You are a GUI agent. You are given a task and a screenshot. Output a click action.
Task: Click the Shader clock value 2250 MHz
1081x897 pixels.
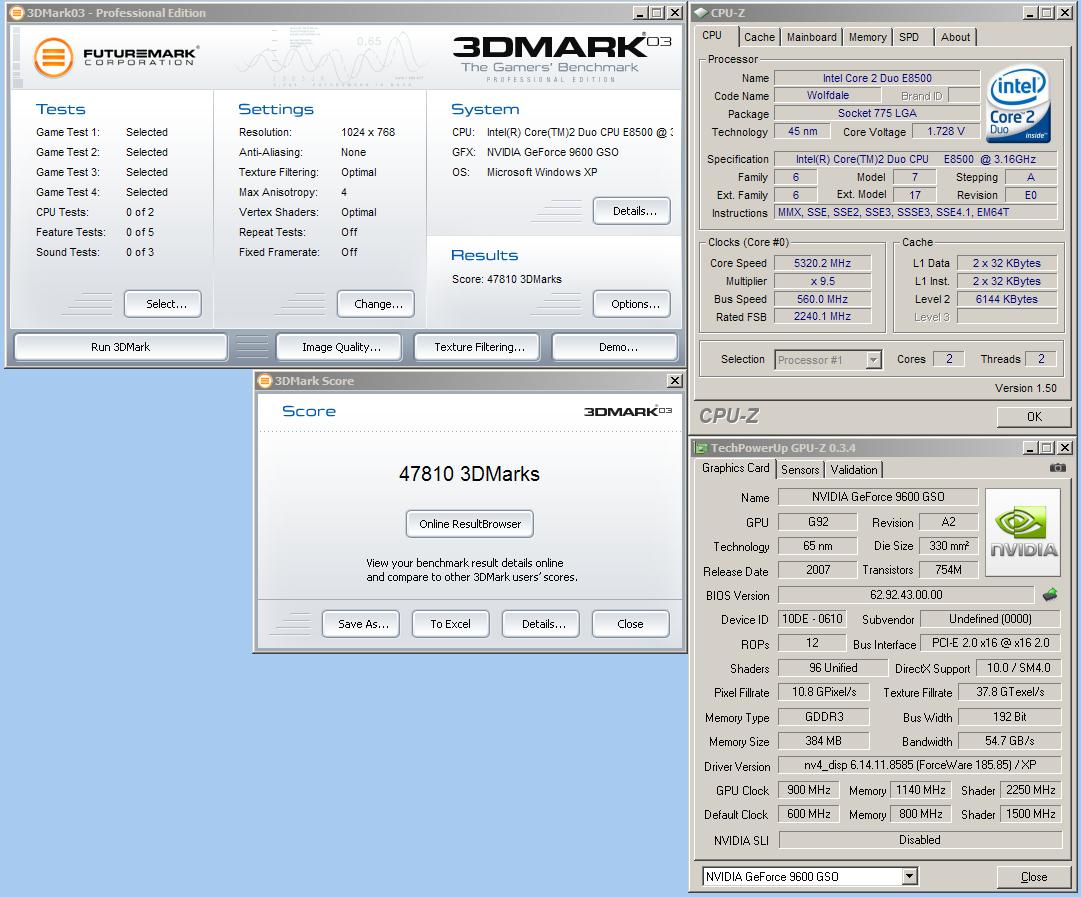[1031, 790]
